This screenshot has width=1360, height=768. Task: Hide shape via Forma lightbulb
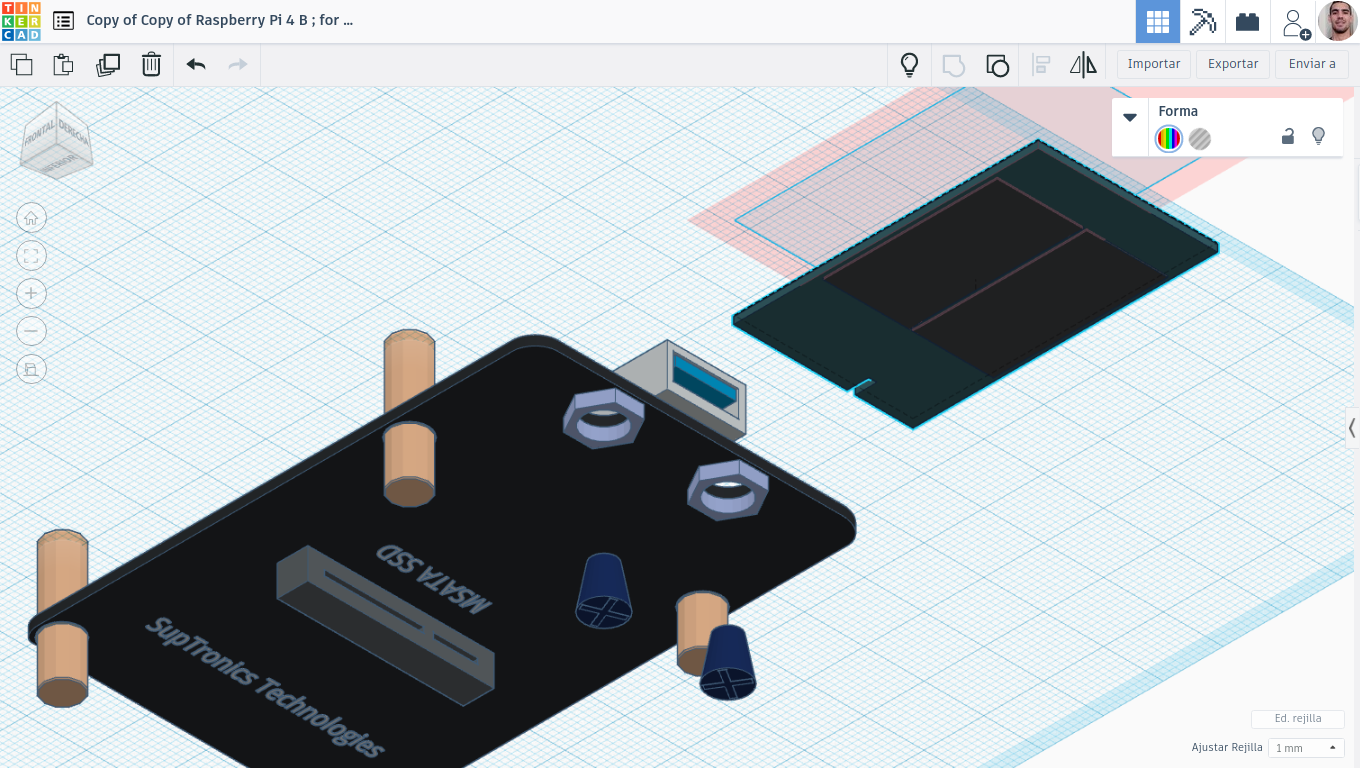(x=1318, y=136)
